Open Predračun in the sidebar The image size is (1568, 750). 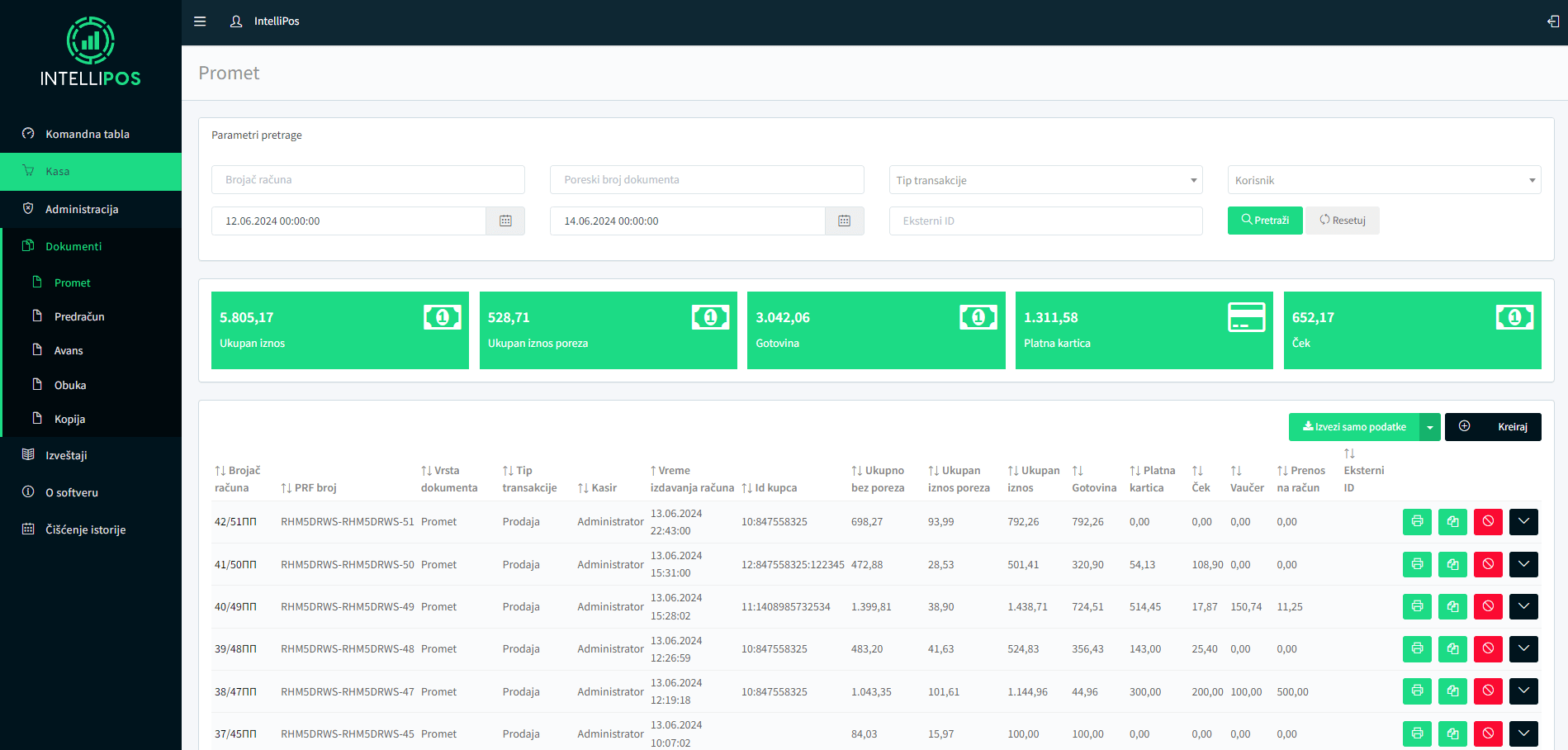79,316
